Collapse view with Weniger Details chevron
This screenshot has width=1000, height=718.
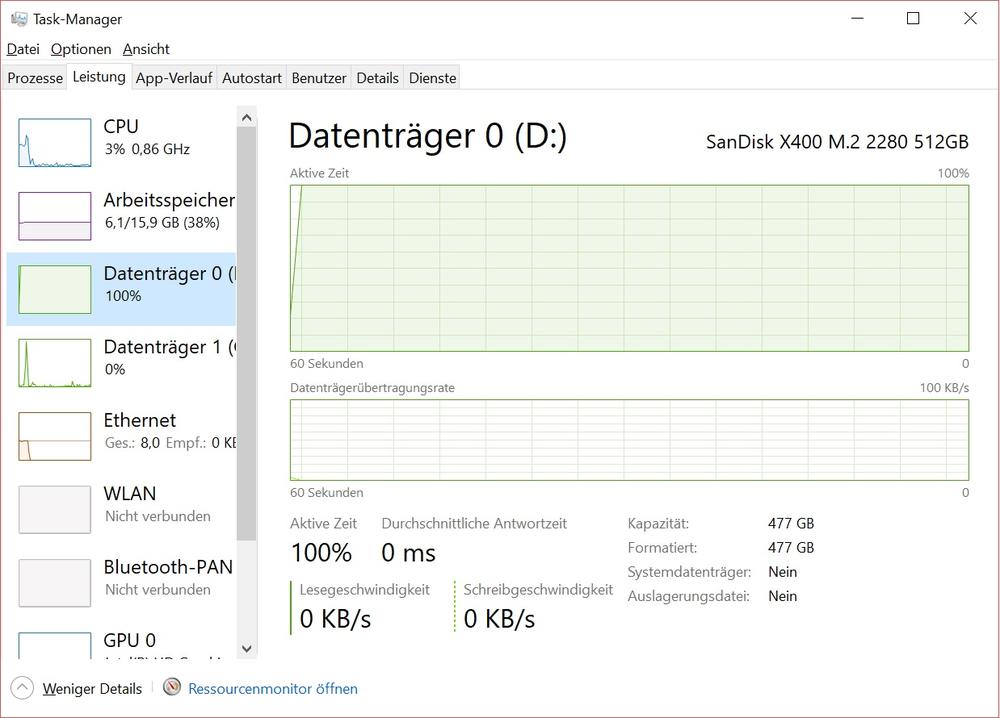pos(23,688)
